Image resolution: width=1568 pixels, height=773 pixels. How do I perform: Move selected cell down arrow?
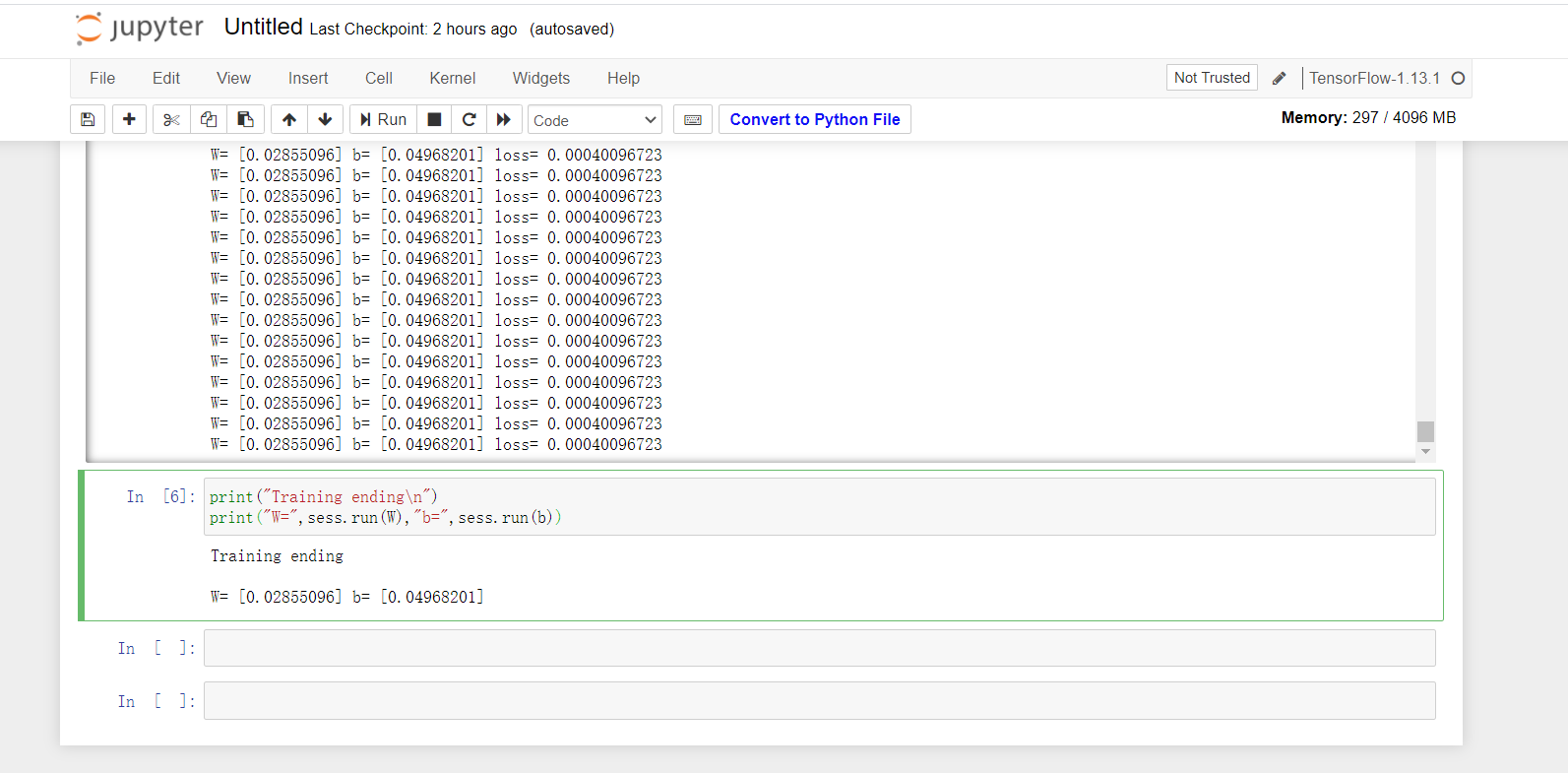(x=325, y=119)
